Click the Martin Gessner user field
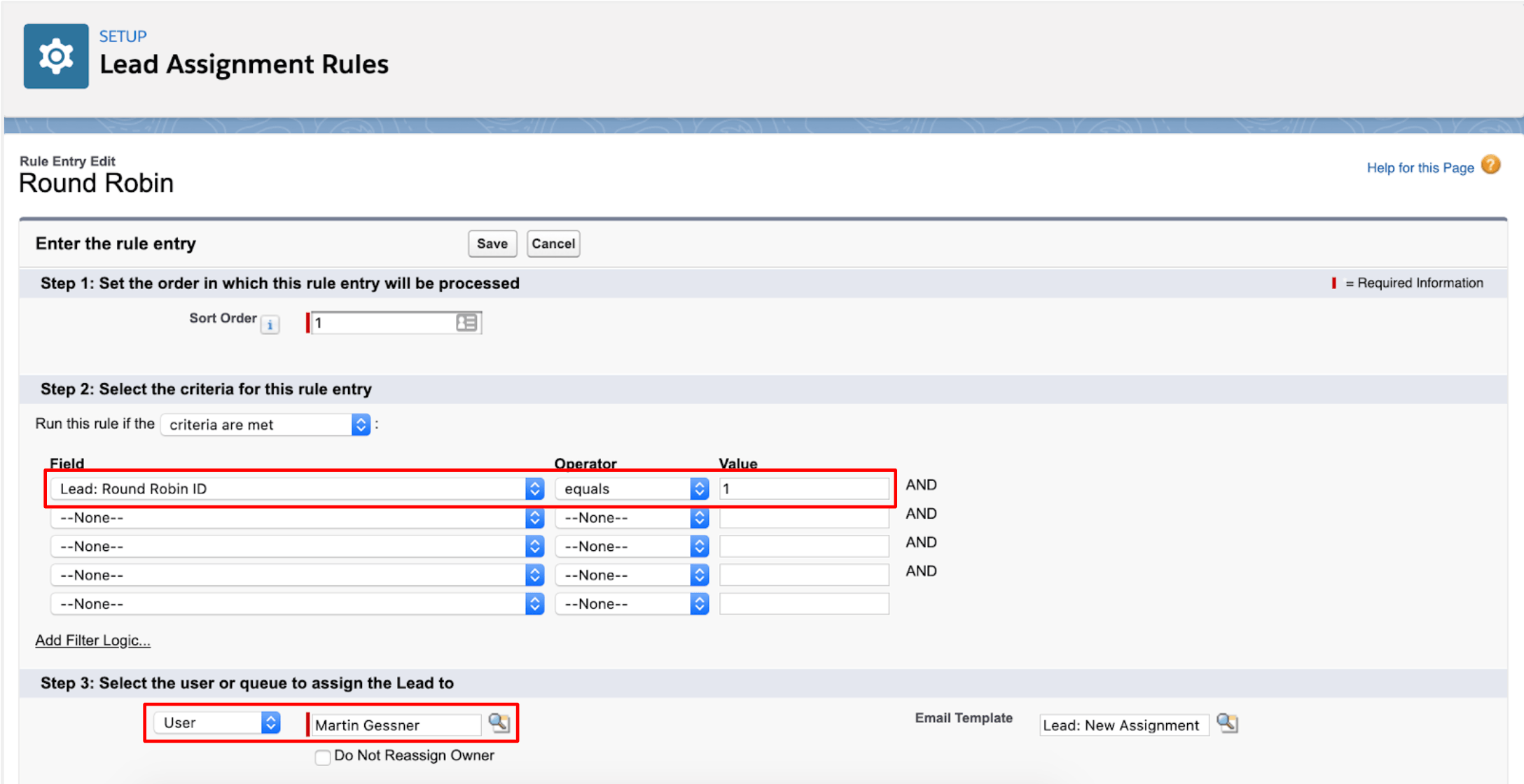The image size is (1524, 784). tap(396, 724)
